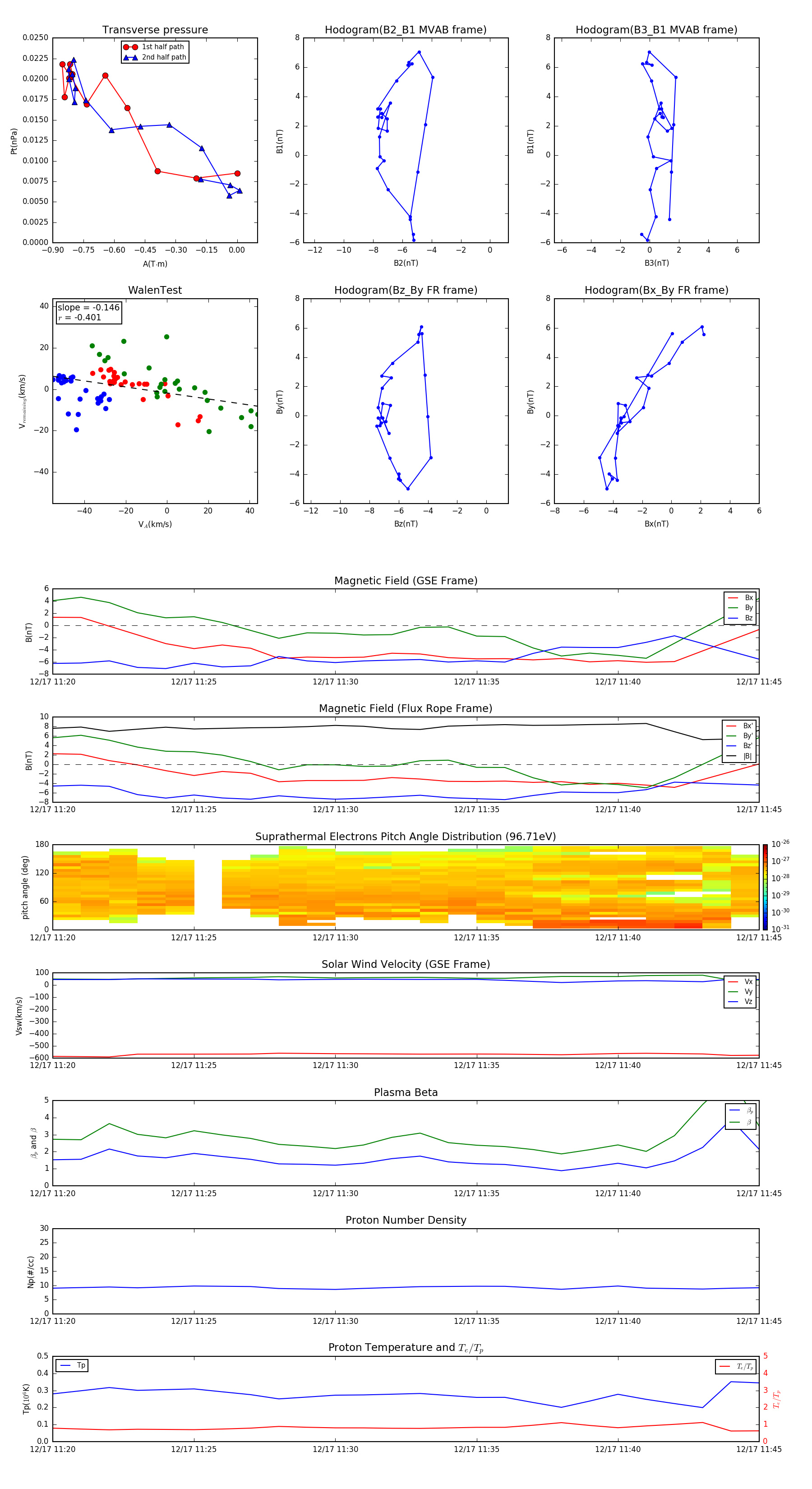Click the 'Hodogram(Bz_By FR frame)' title

tap(406, 290)
